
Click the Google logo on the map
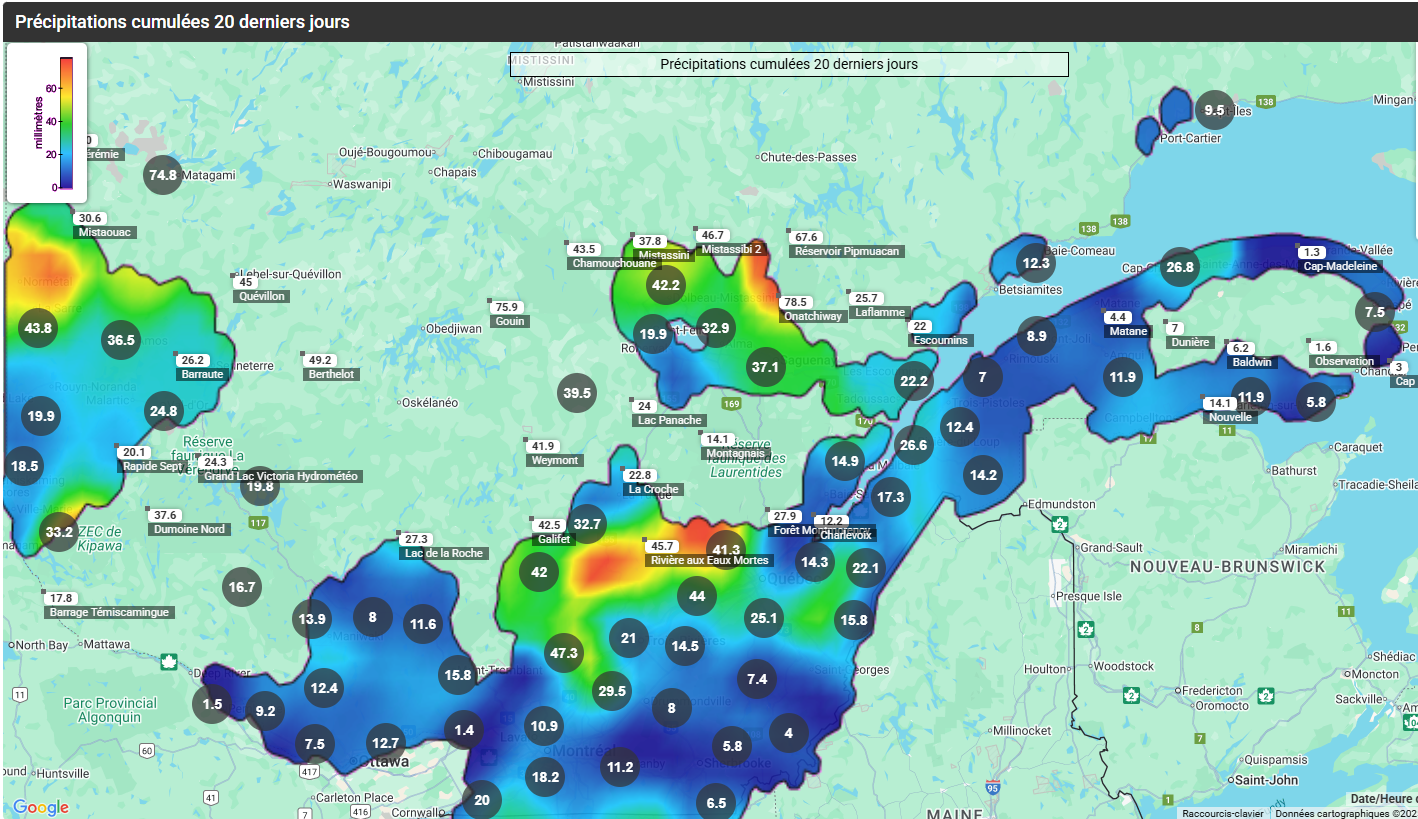tap(41, 807)
